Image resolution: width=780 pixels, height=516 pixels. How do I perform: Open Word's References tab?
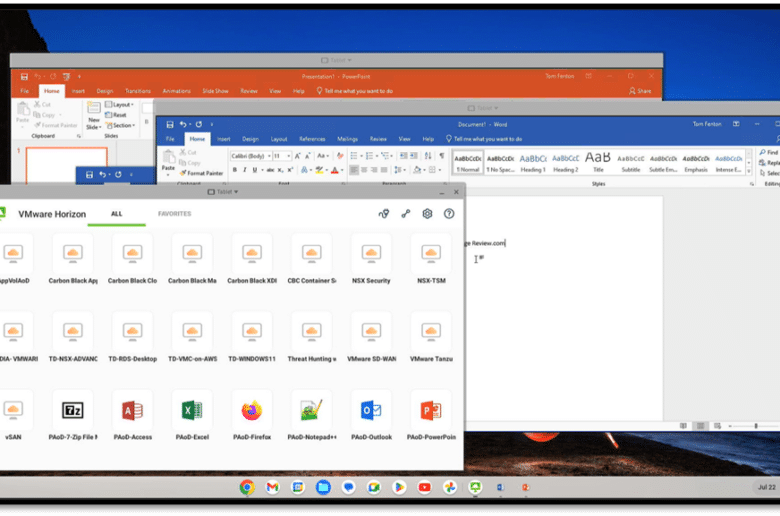312,139
